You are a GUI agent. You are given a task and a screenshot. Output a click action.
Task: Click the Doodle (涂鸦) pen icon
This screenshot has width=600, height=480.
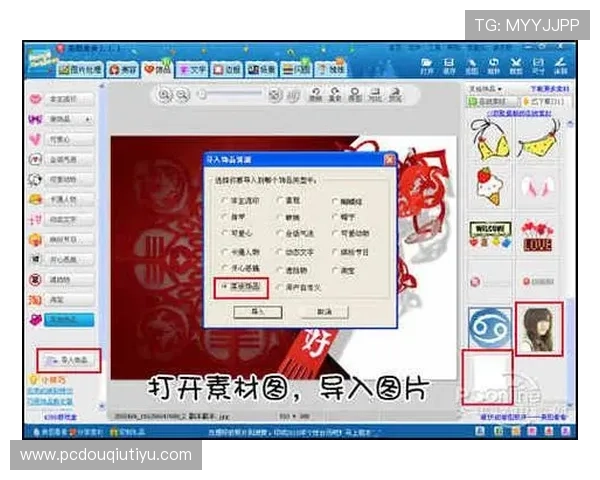[560, 66]
